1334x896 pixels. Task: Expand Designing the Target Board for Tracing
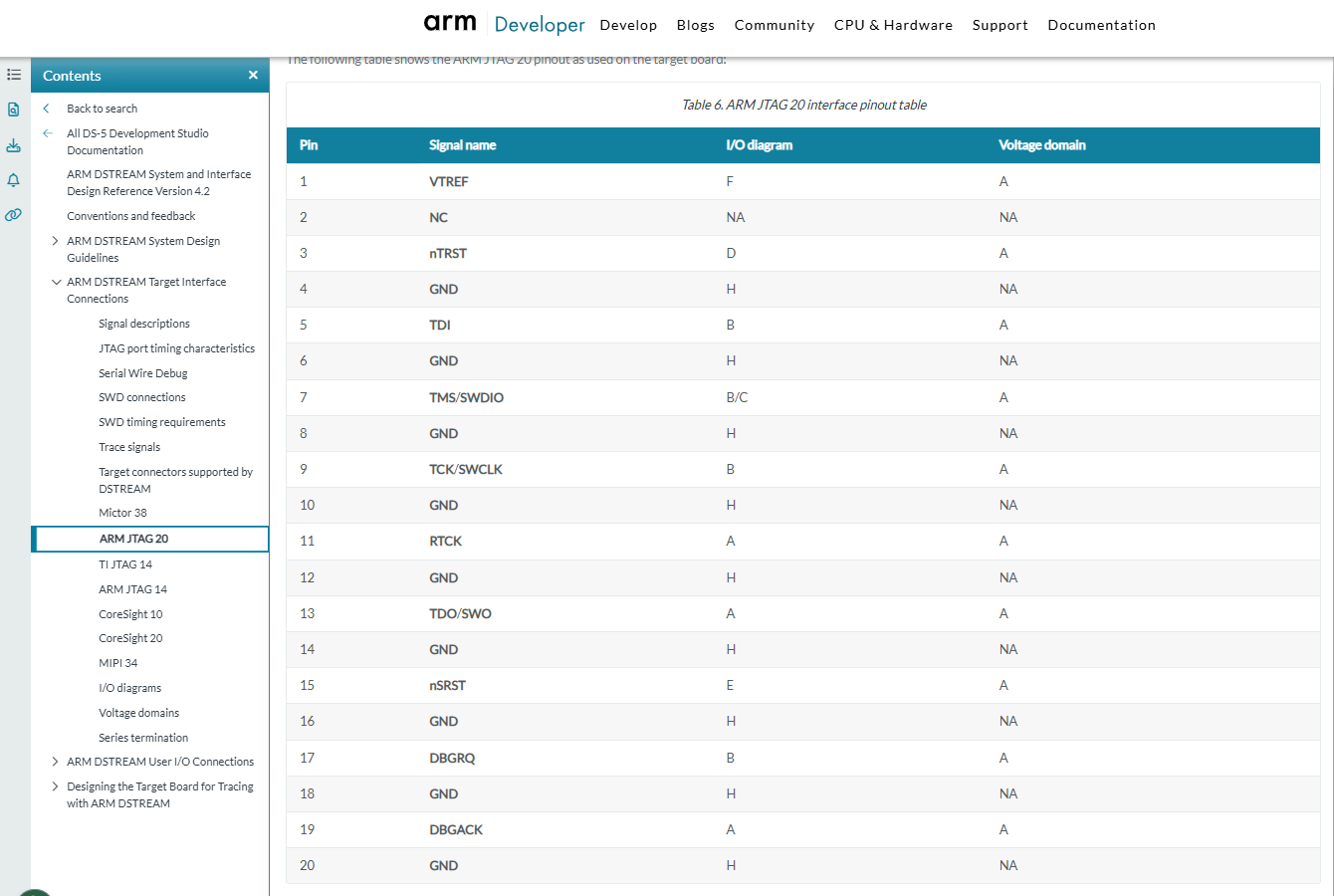click(56, 786)
